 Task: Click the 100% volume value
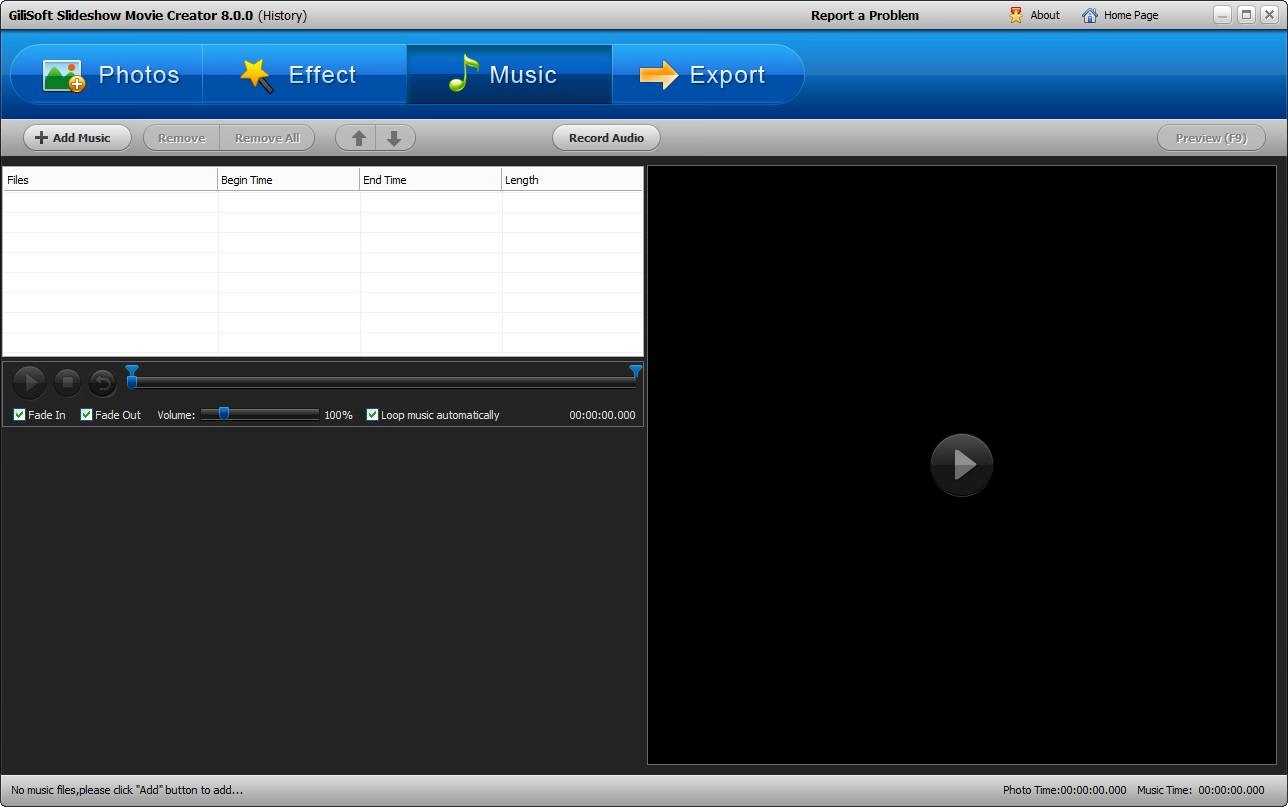tap(338, 415)
